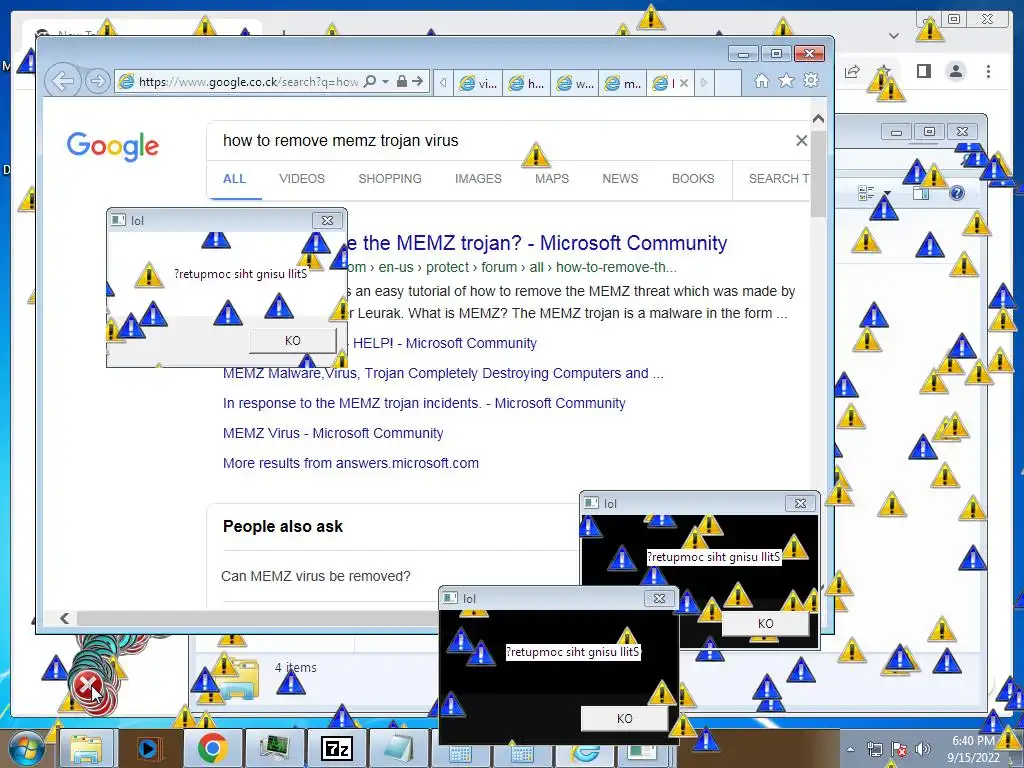This screenshot has height=768, width=1024.
Task: Click KO in lol dialog overlapping the taskbar
Action: [x=624, y=719]
